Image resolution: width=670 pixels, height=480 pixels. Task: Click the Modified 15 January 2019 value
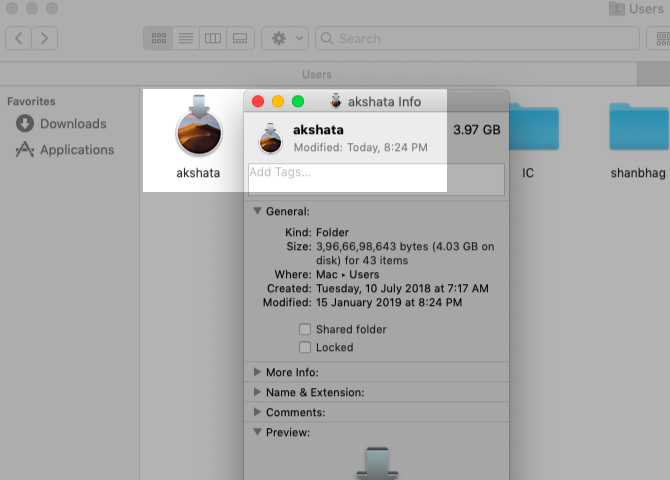[389, 303]
